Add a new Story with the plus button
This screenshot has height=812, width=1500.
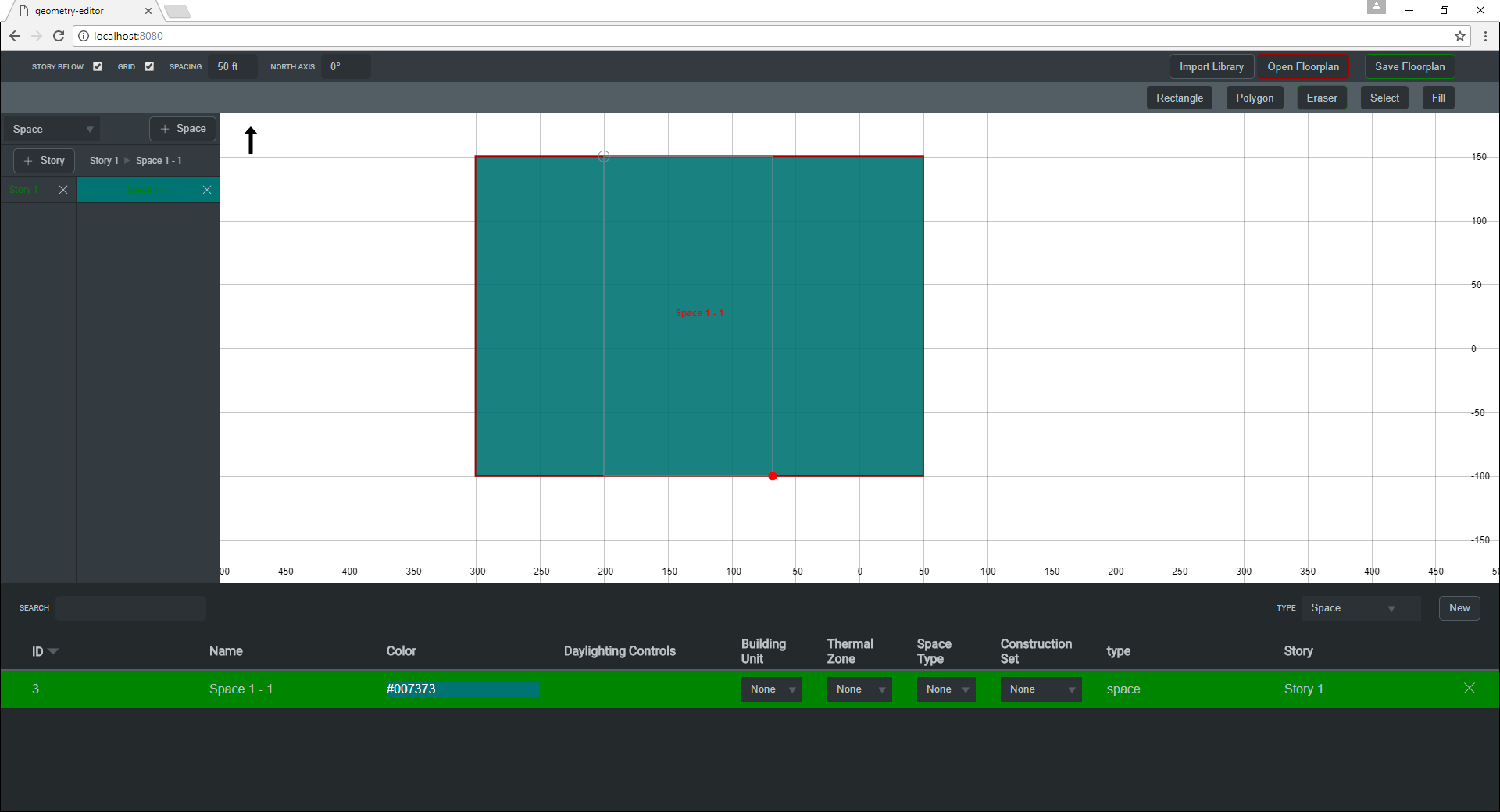pyautogui.click(x=44, y=161)
